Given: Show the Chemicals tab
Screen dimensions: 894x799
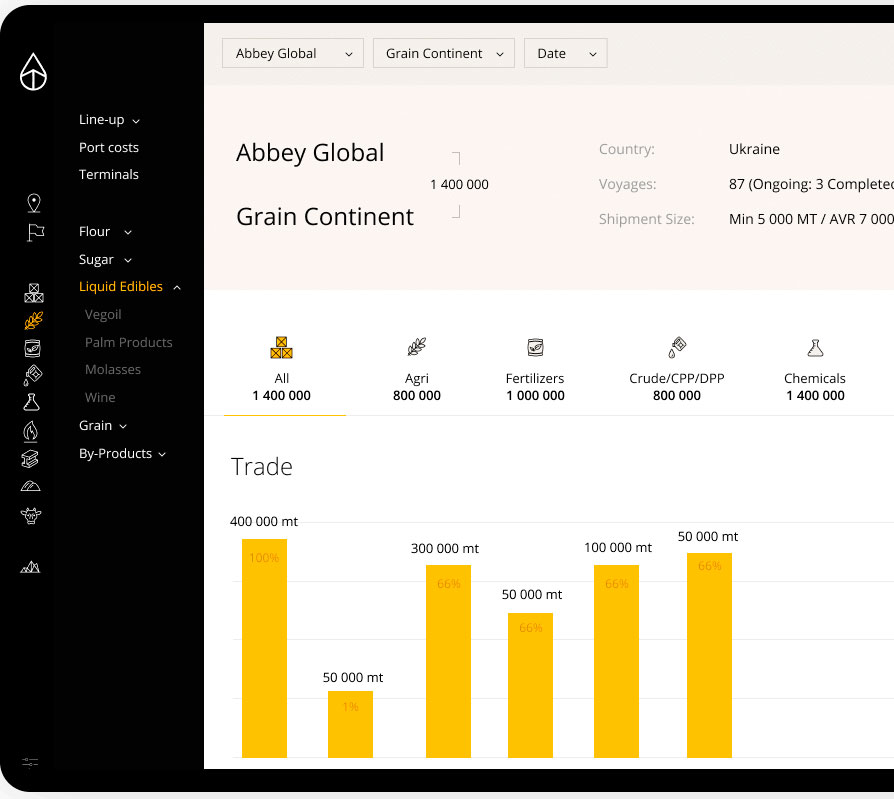Looking at the screenshot, I should [x=815, y=370].
